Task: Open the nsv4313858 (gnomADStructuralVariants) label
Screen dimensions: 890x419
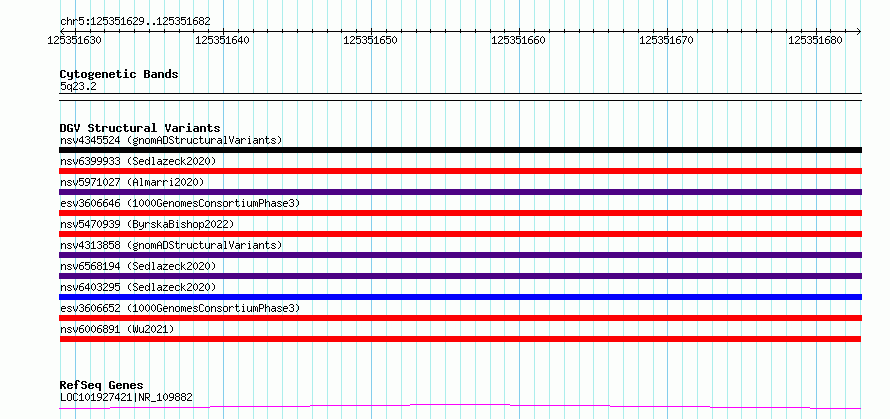Action: (x=171, y=245)
